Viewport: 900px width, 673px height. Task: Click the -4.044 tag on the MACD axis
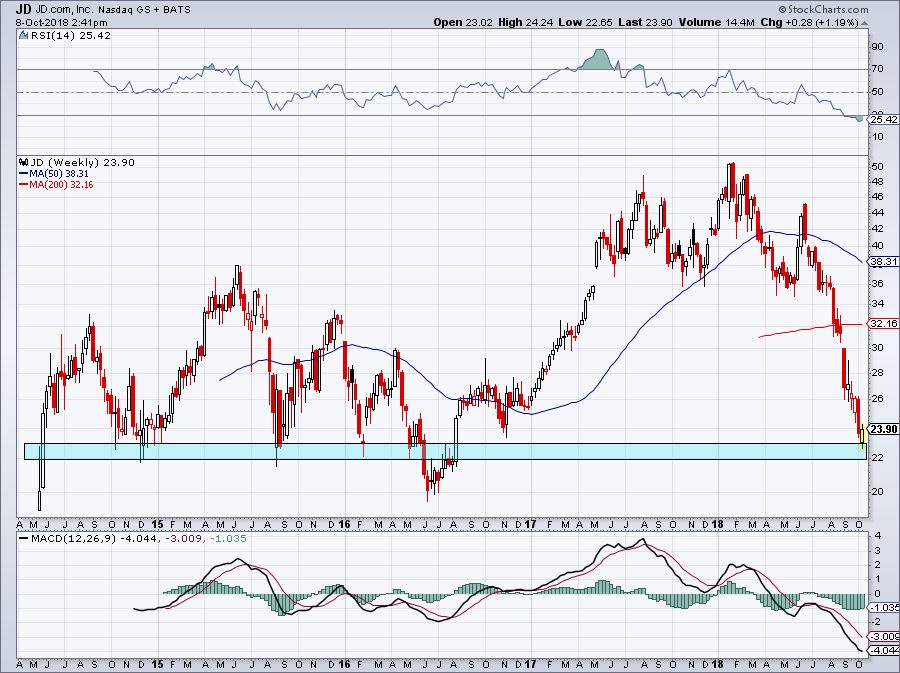point(884,651)
